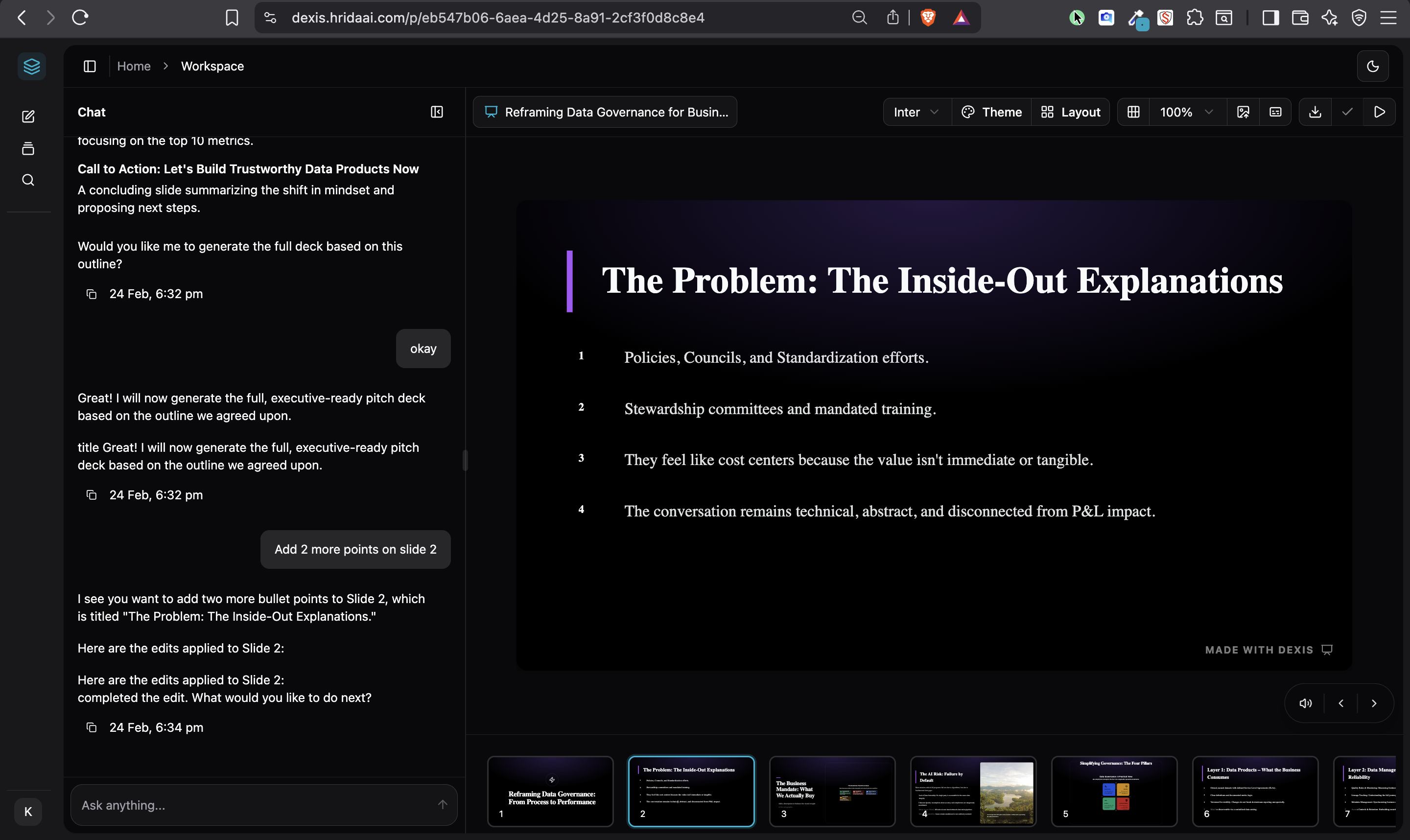Screen dimensions: 1410x840
Task: Toggle the left sidebar panel icon
Action: [x=90, y=66]
